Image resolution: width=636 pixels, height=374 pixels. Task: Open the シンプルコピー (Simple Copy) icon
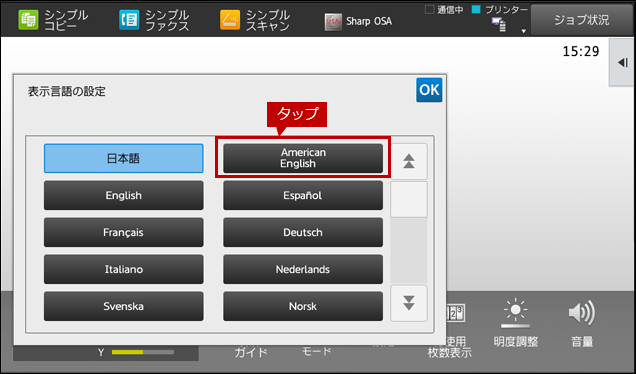coord(28,20)
